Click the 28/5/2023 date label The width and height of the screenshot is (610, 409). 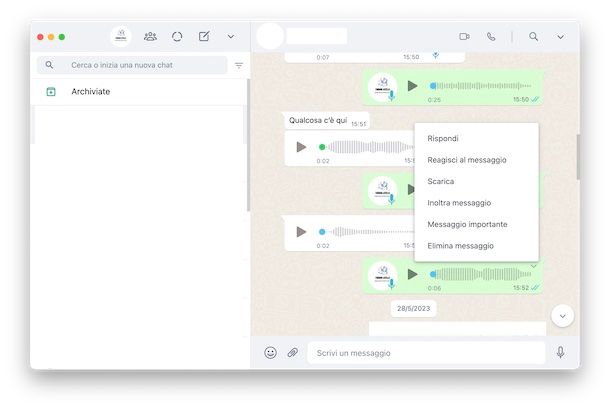414,309
